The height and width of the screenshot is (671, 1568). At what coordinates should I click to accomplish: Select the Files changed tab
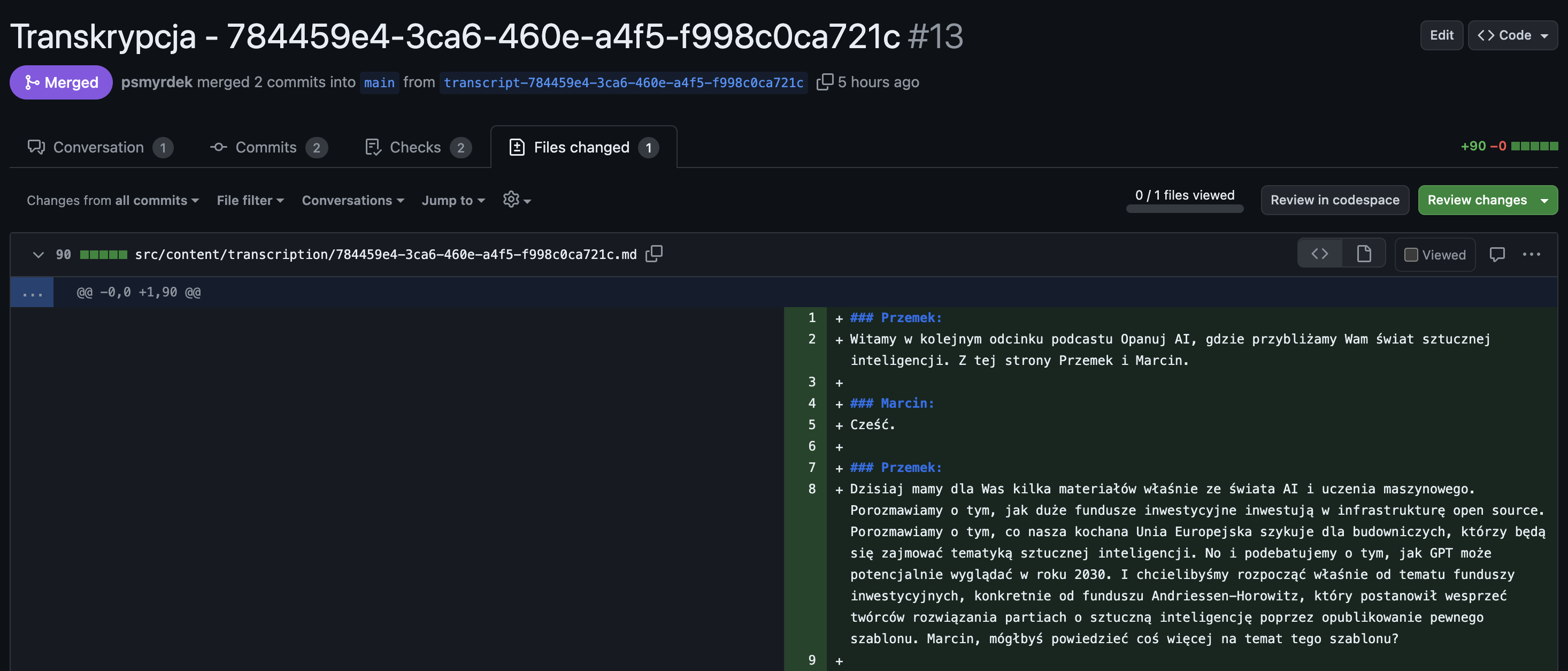pyautogui.click(x=583, y=147)
